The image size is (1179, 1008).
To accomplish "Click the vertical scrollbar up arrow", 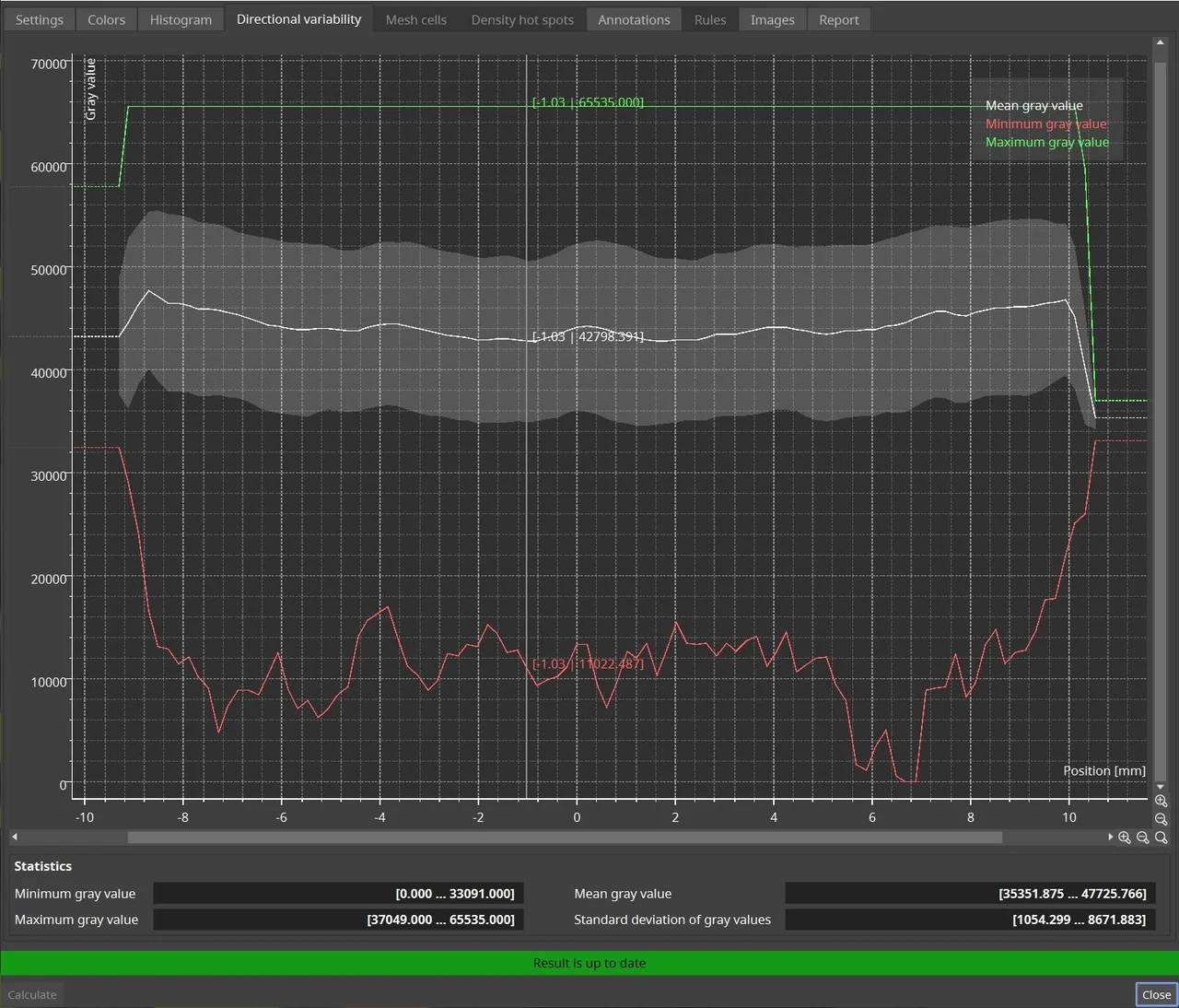I will coord(1160,43).
